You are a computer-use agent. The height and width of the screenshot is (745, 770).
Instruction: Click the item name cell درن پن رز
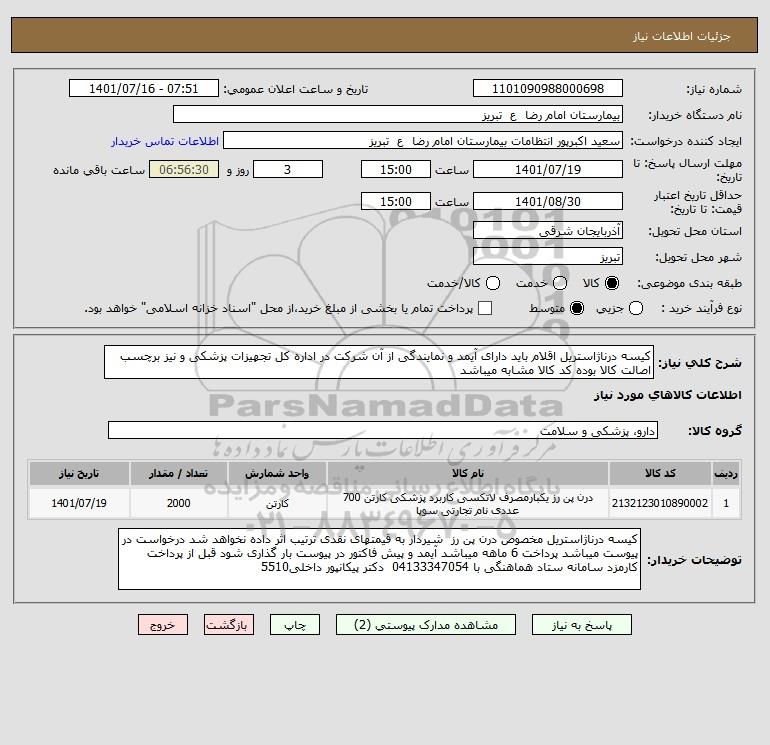[x=468, y=503]
